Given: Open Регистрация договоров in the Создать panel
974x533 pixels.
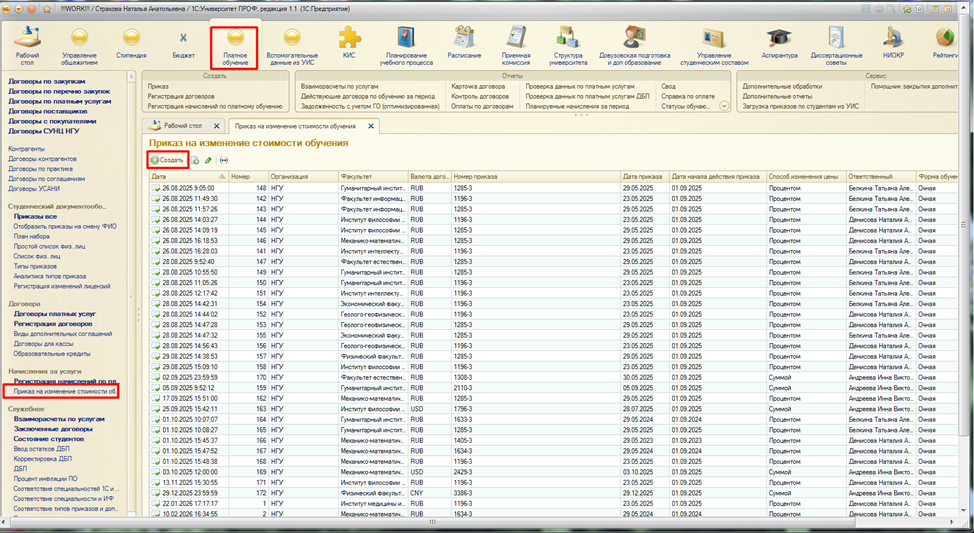Looking at the screenshot, I should [x=181, y=96].
